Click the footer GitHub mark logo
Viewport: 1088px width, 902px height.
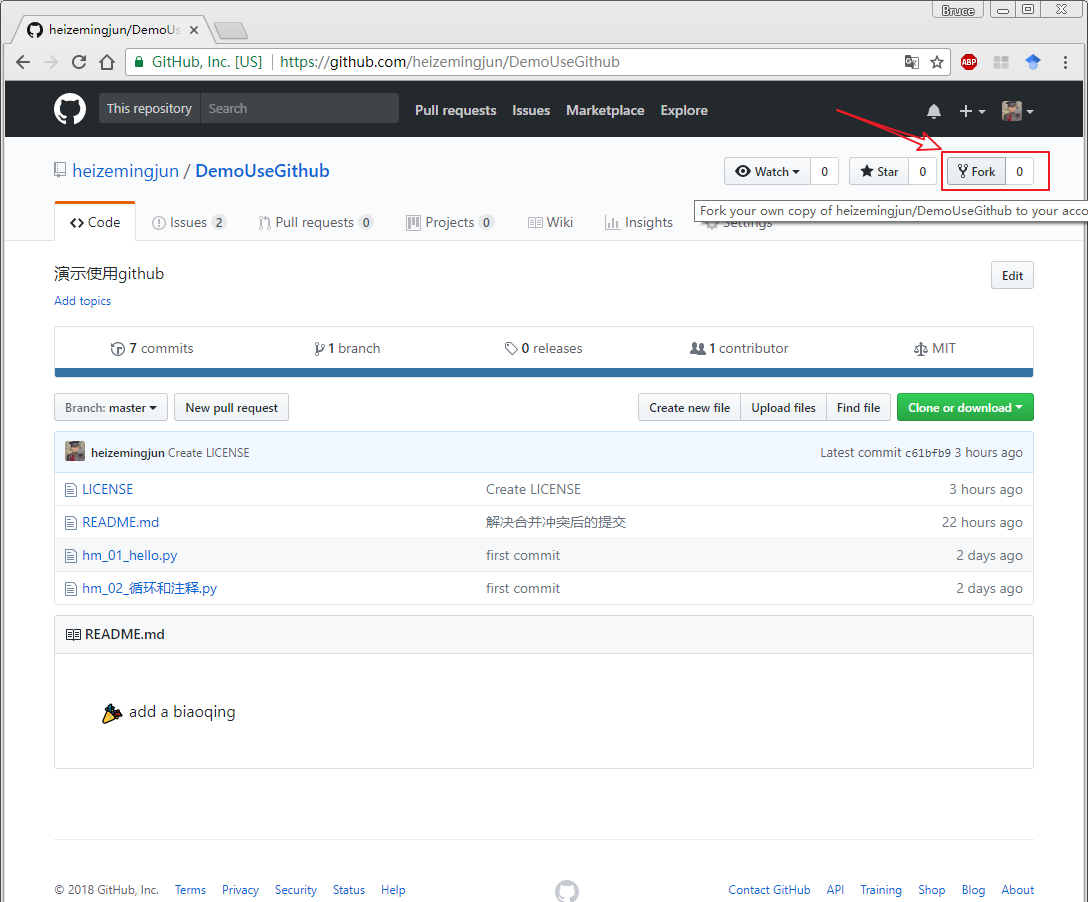pos(567,891)
